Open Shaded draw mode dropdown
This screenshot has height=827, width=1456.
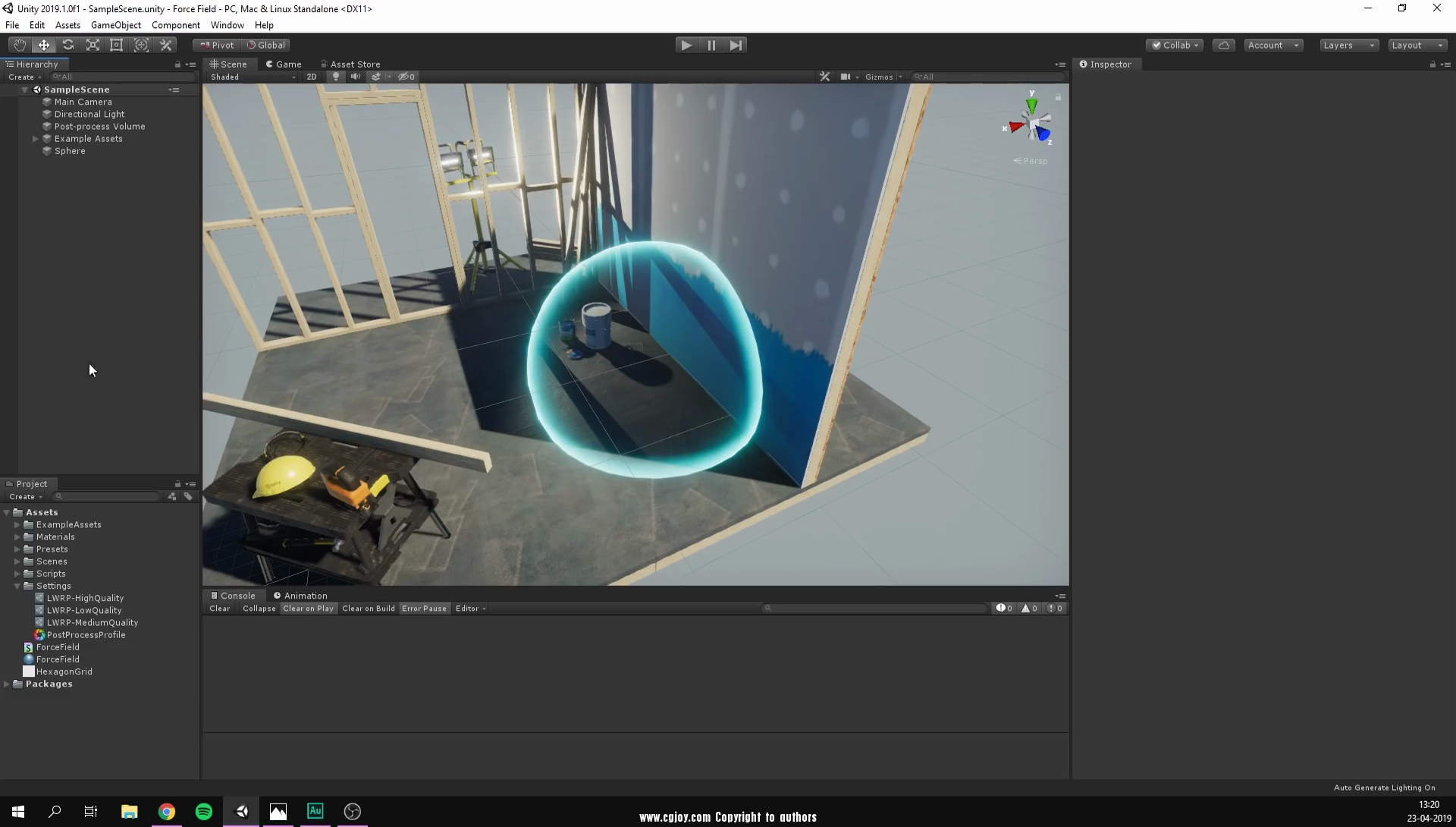tap(253, 77)
